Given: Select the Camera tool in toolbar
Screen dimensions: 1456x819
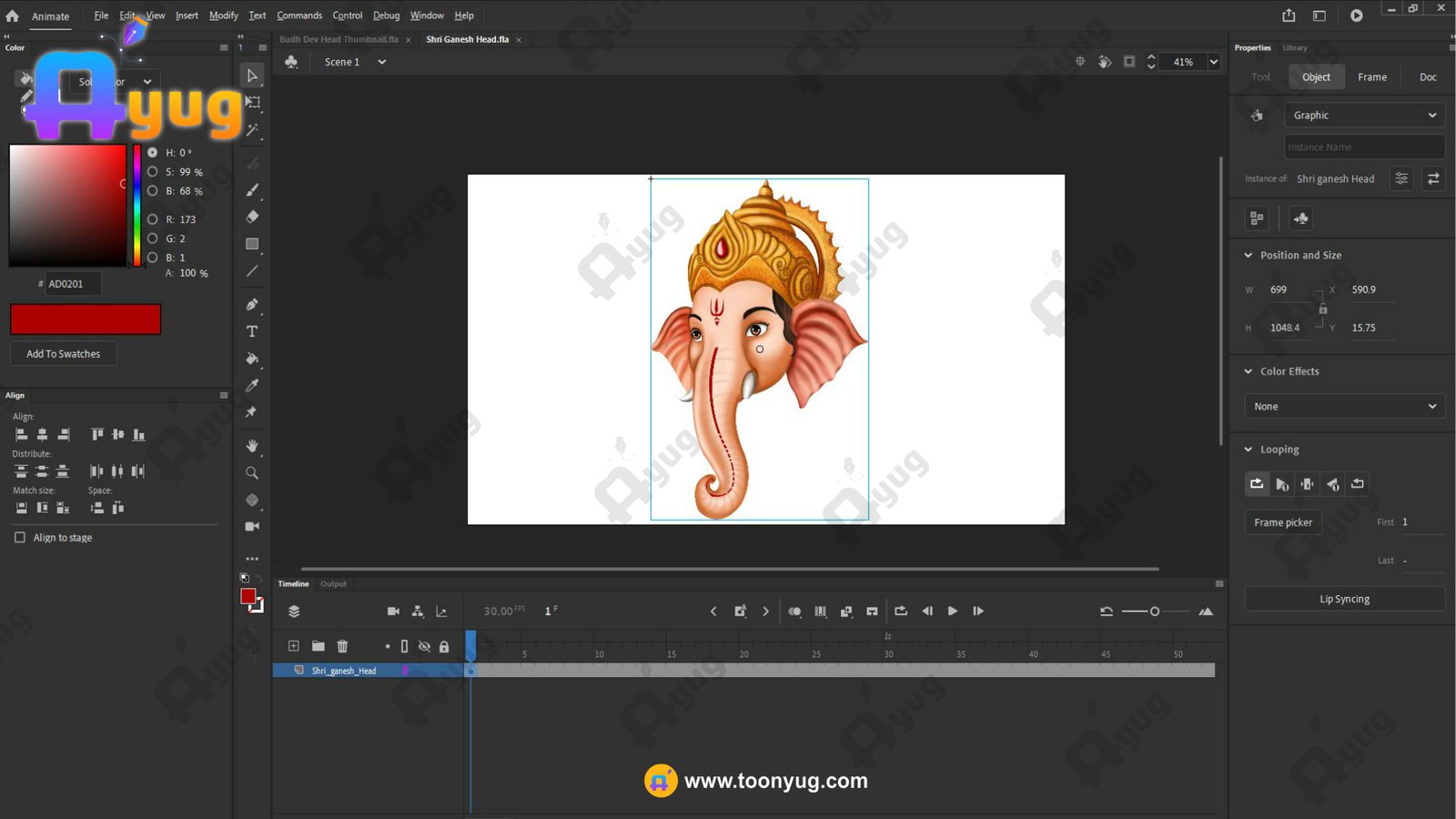Looking at the screenshot, I should 252,526.
